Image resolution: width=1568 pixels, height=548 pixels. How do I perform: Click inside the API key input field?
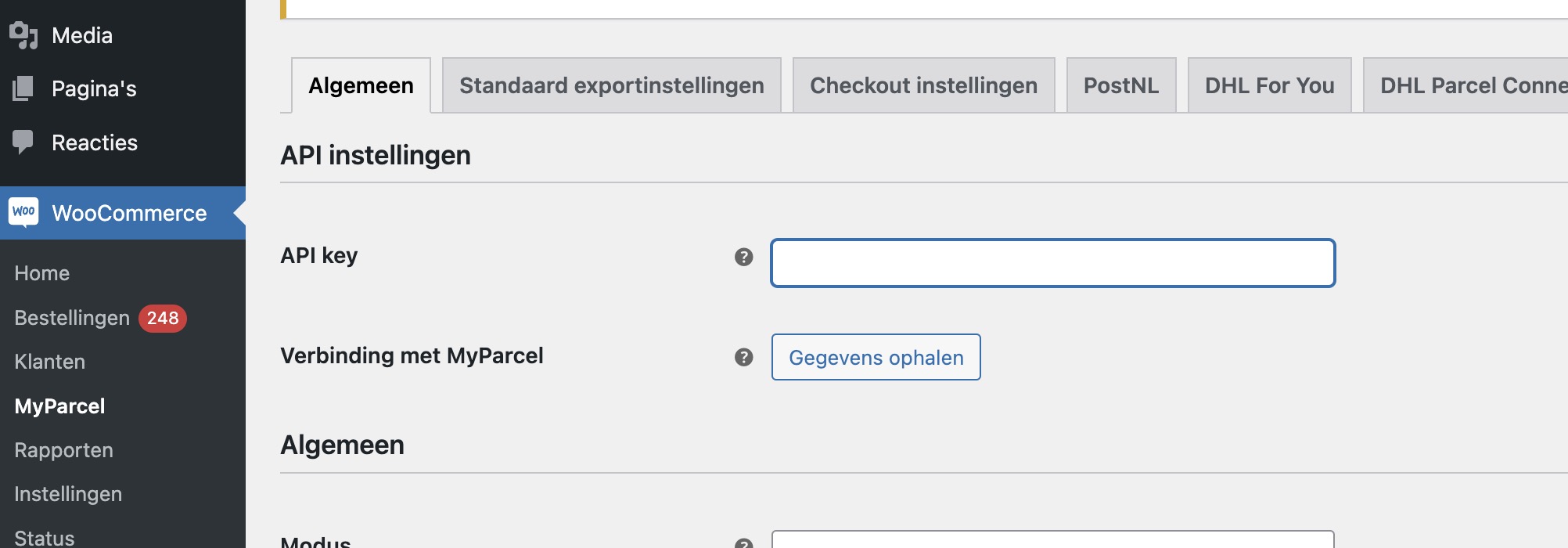[1052, 263]
